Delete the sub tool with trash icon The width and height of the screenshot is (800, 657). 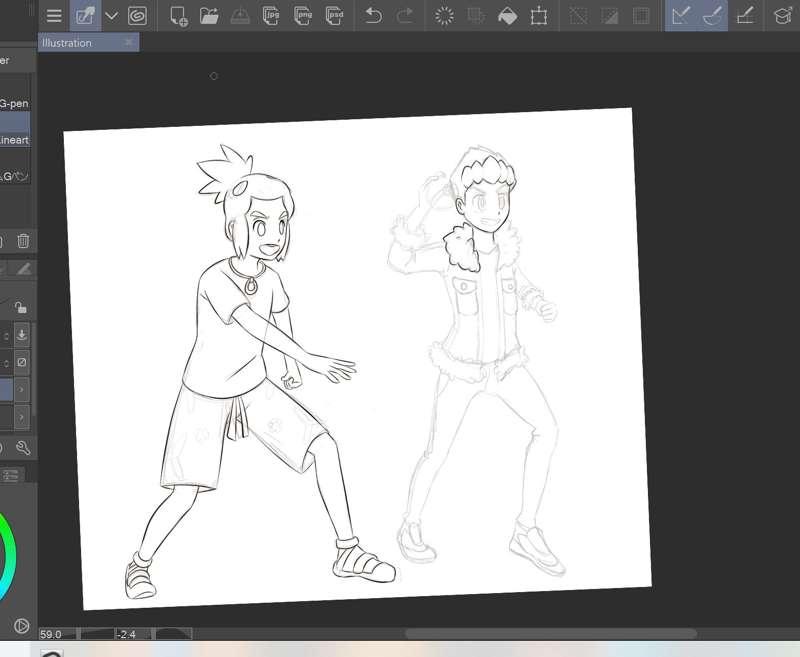[x=23, y=241]
